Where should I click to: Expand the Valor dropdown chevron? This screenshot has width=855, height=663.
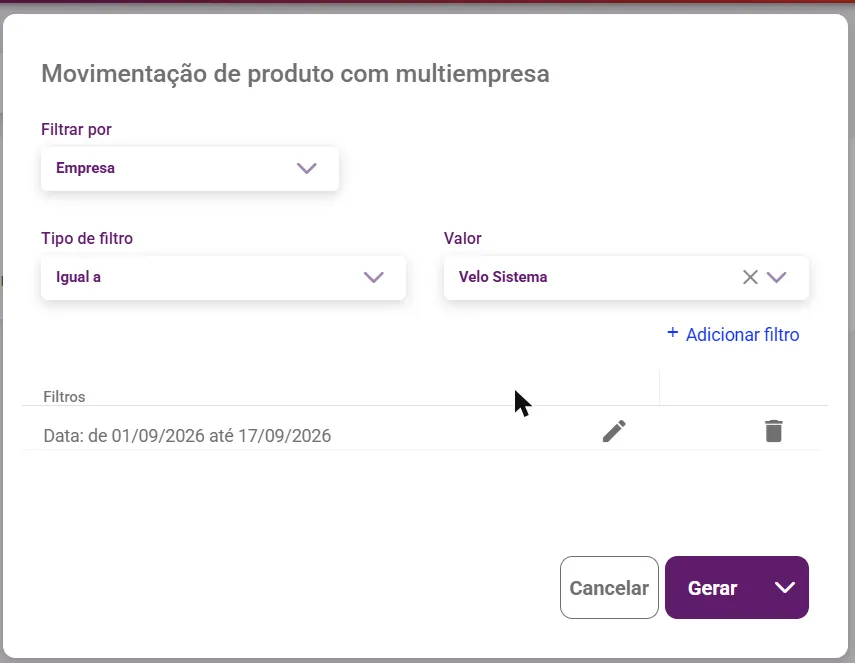pyautogui.click(x=776, y=277)
